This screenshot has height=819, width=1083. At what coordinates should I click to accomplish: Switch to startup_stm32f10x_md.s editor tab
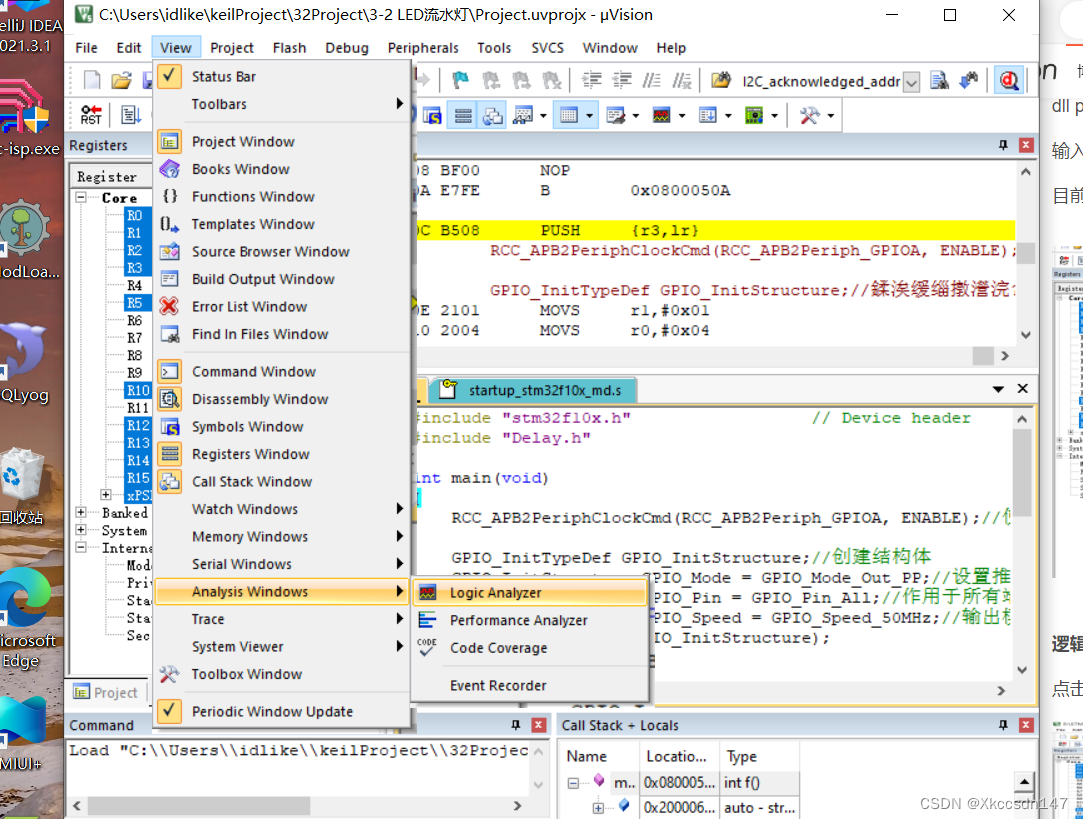pyautogui.click(x=533, y=391)
